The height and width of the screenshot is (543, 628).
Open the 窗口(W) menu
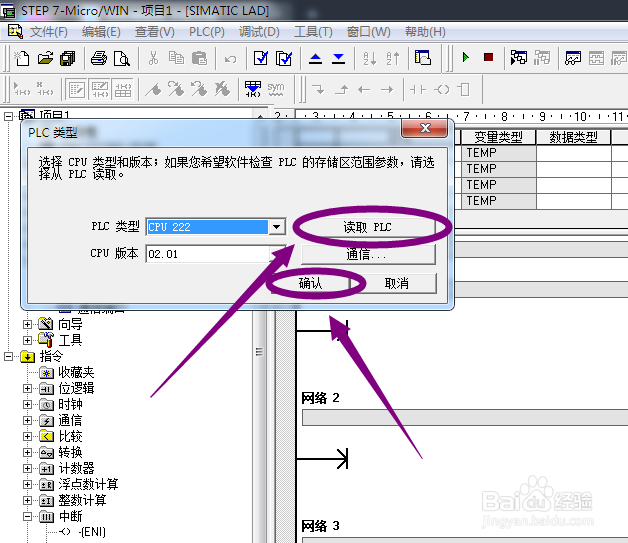pyautogui.click(x=368, y=32)
